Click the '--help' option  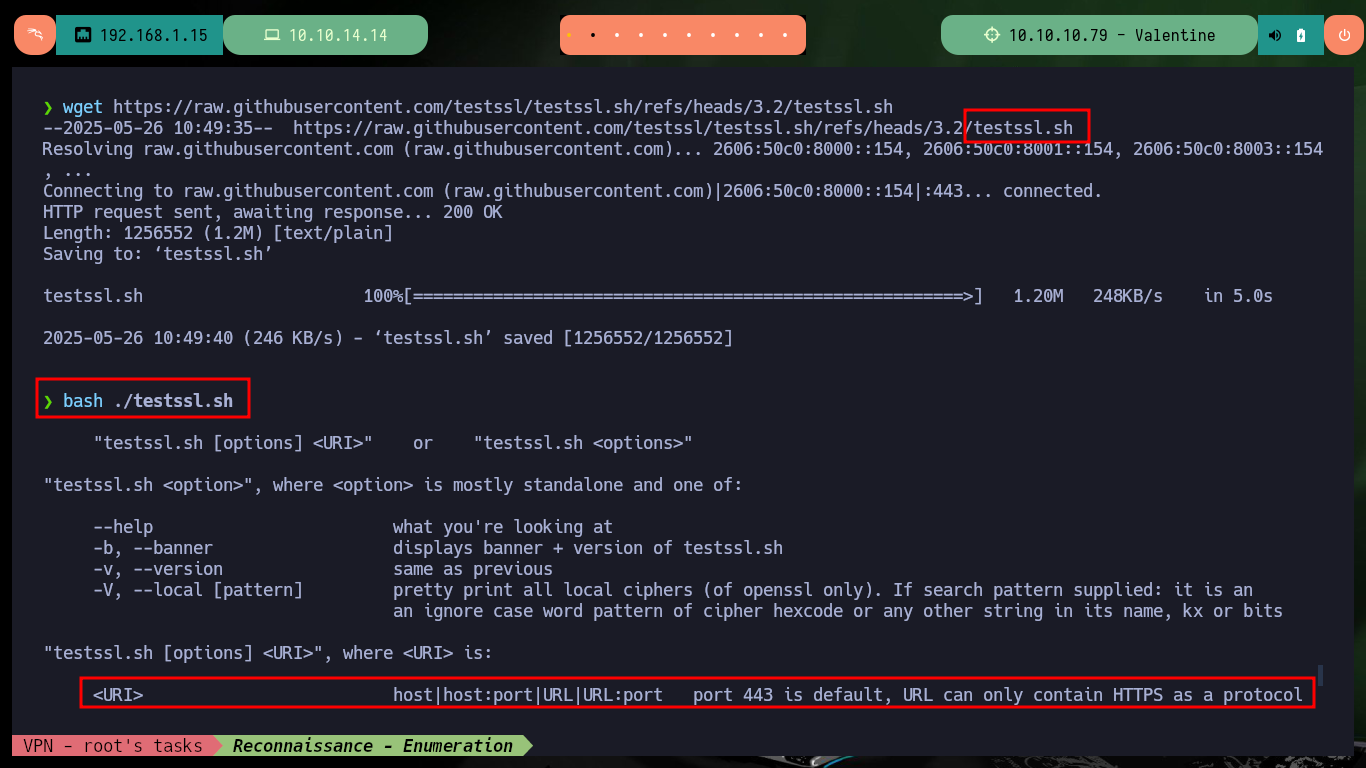click(123, 527)
